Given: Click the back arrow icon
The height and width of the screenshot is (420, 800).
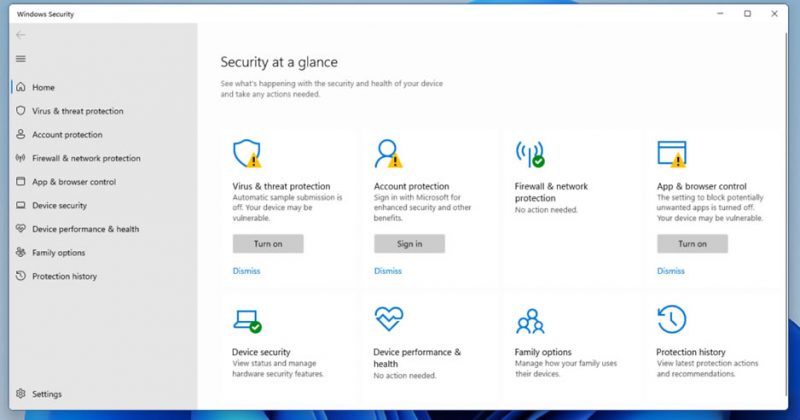Looking at the screenshot, I should pyautogui.click(x=20, y=35).
